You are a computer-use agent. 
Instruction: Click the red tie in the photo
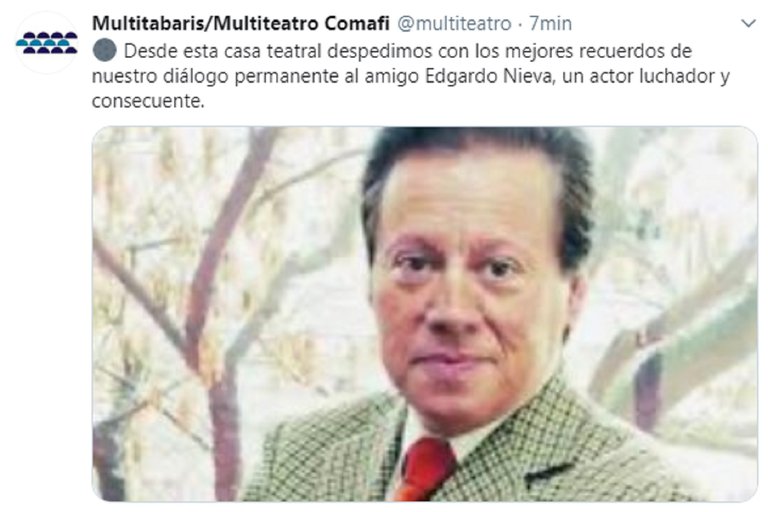point(425,469)
